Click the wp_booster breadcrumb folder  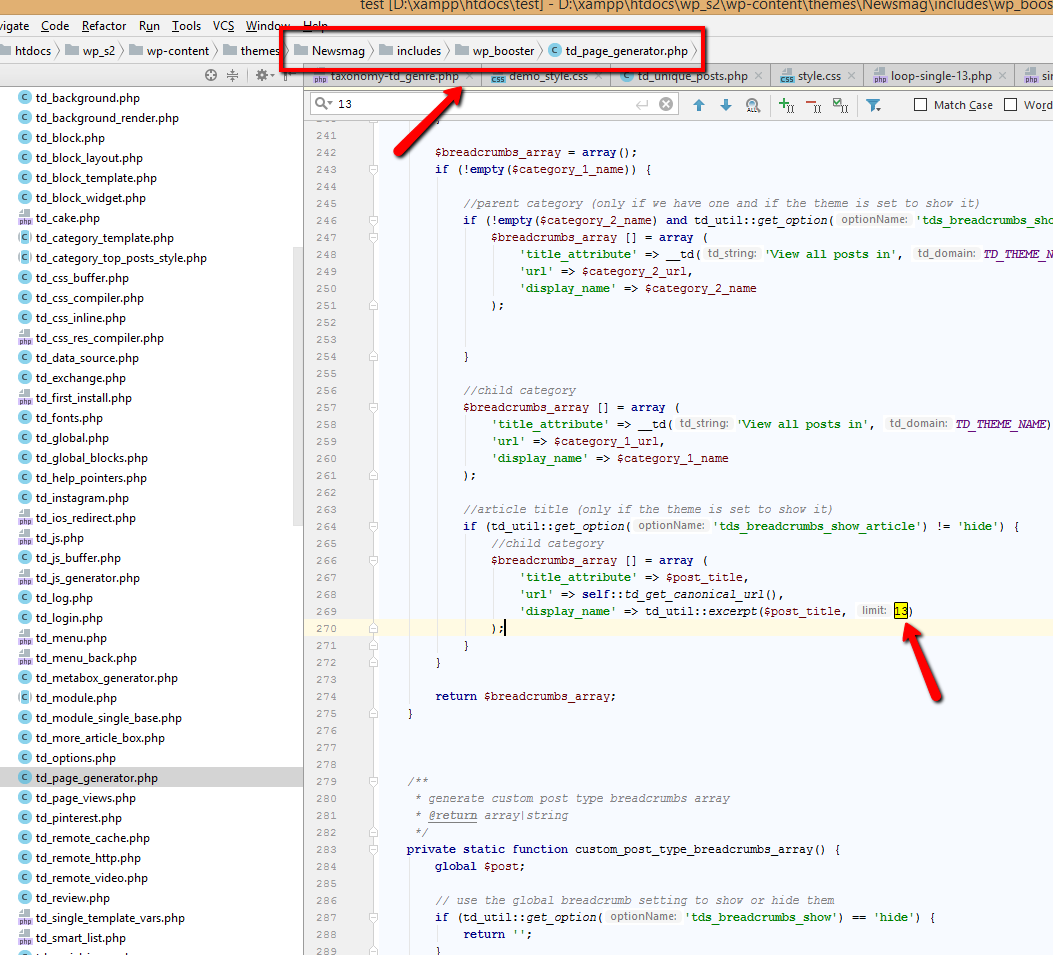pos(495,51)
